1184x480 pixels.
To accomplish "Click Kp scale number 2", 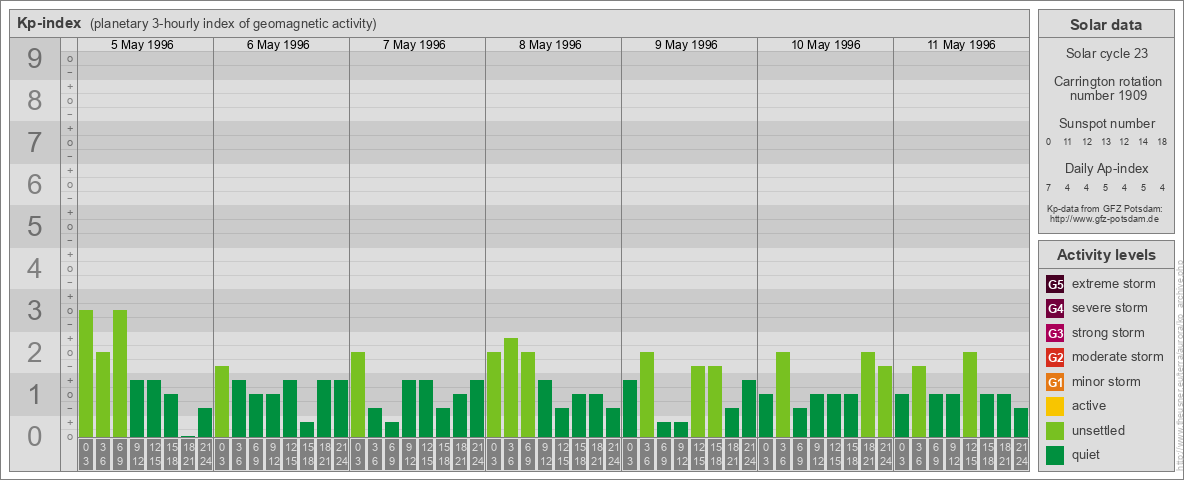I will (34, 352).
